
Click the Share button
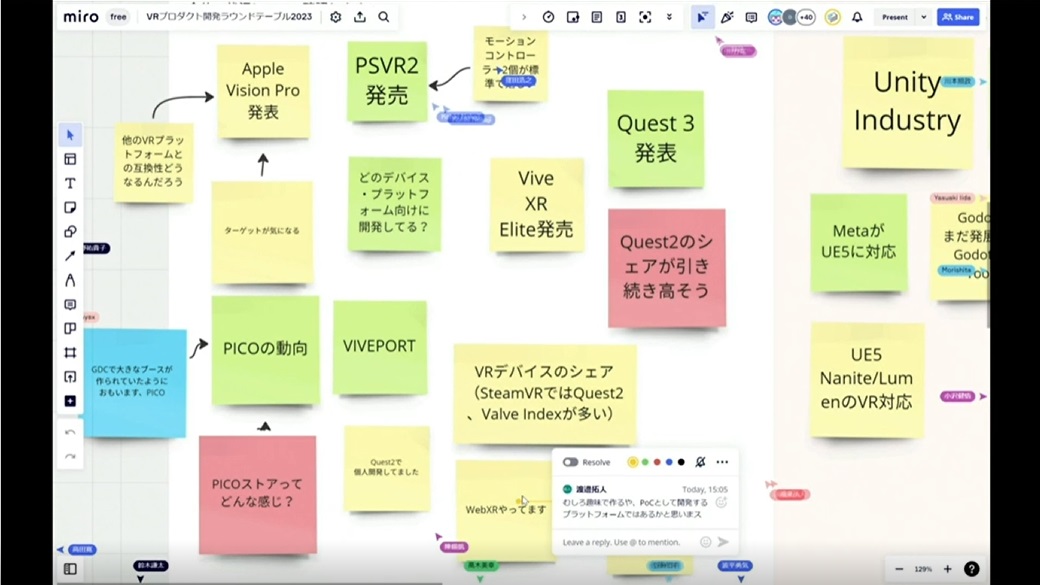point(958,17)
